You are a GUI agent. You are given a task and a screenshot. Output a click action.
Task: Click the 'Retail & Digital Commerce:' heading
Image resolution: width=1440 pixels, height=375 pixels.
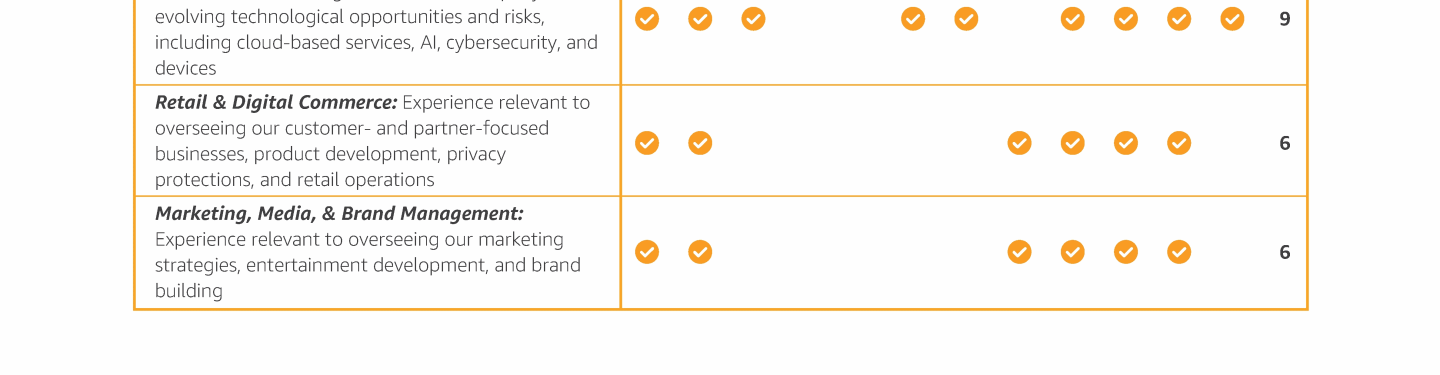pyautogui.click(x=276, y=103)
